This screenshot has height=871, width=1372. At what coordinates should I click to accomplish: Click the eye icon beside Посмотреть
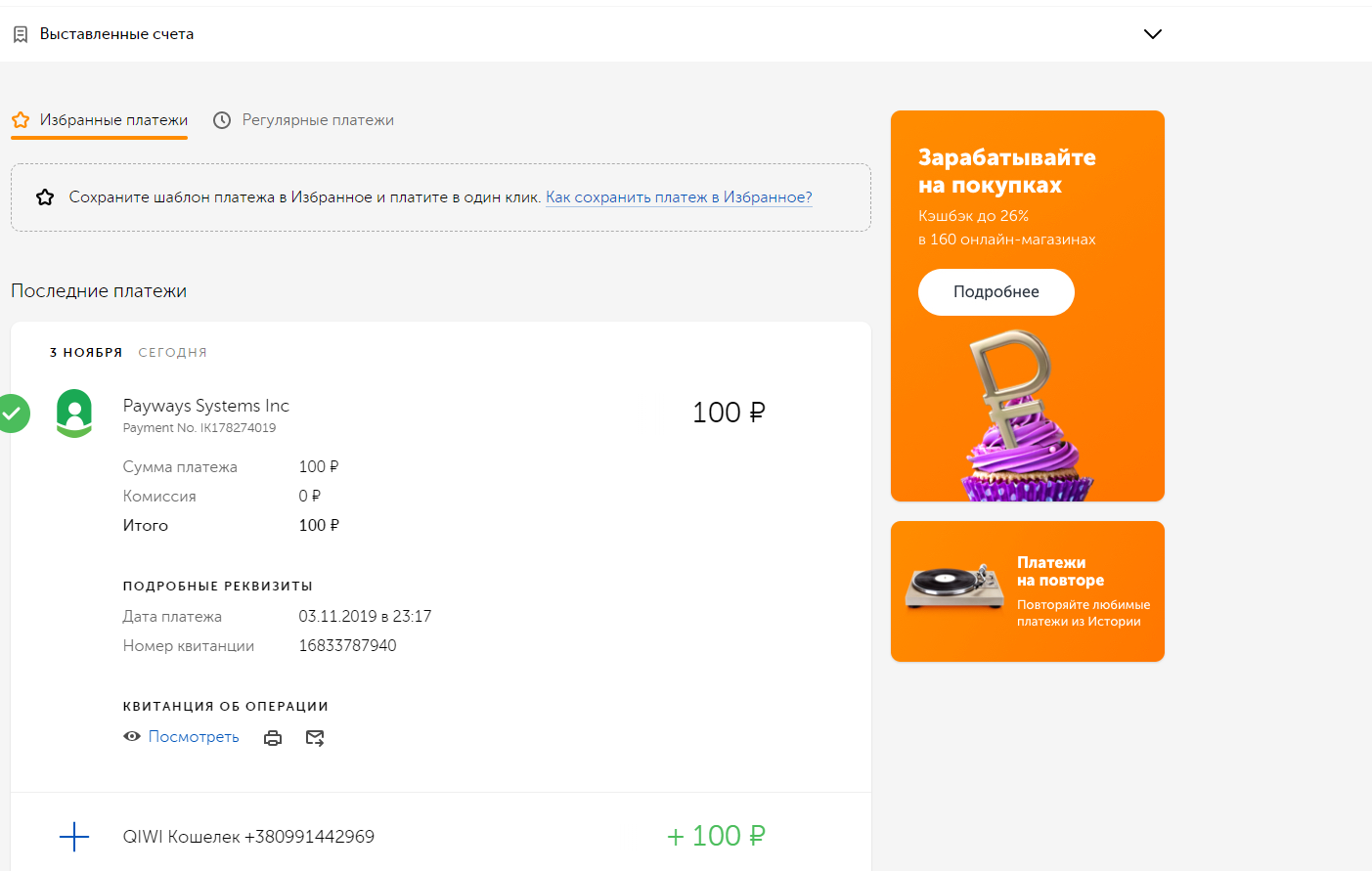[132, 736]
